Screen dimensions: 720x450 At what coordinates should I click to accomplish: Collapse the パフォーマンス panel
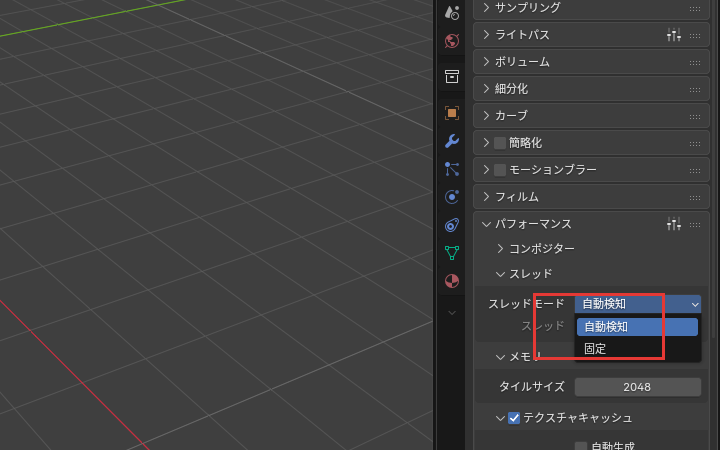pyautogui.click(x=486, y=224)
